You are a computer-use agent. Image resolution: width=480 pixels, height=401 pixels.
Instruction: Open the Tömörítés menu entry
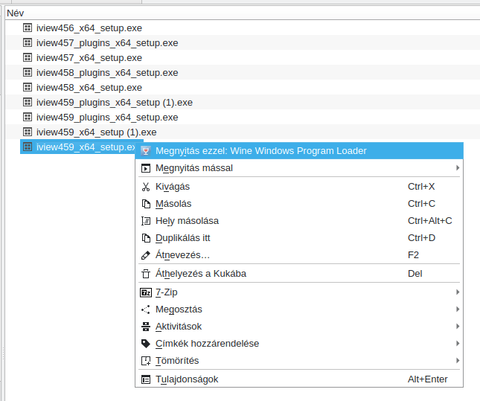click(x=299, y=361)
